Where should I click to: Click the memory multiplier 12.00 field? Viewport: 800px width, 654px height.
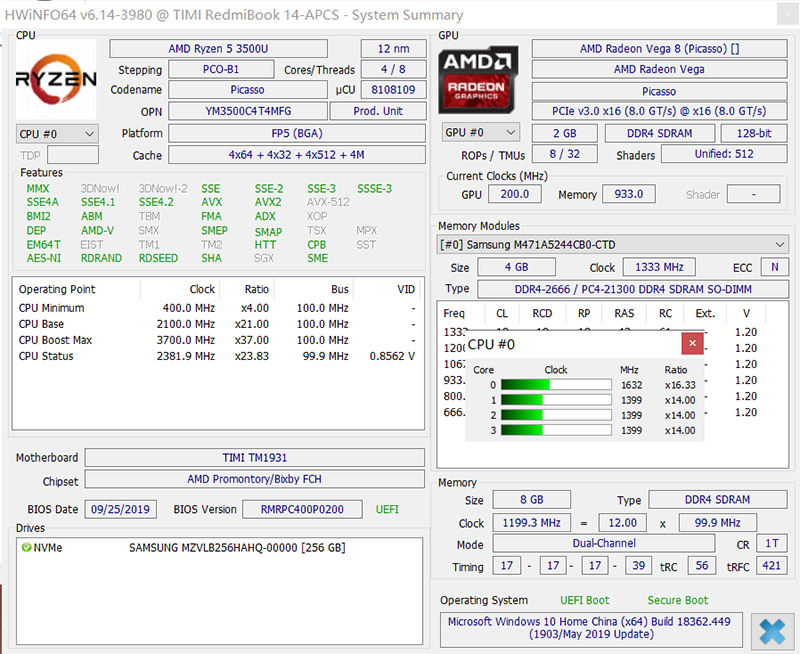622,522
